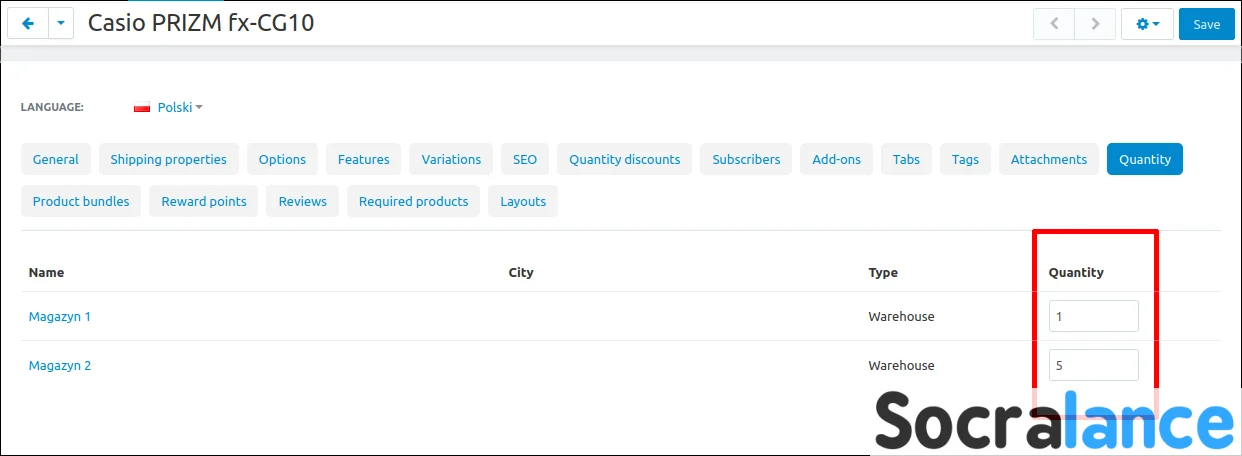Image resolution: width=1242 pixels, height=456 pixels.
Task: Select the Quantity discounts tab
Action: 624,159
